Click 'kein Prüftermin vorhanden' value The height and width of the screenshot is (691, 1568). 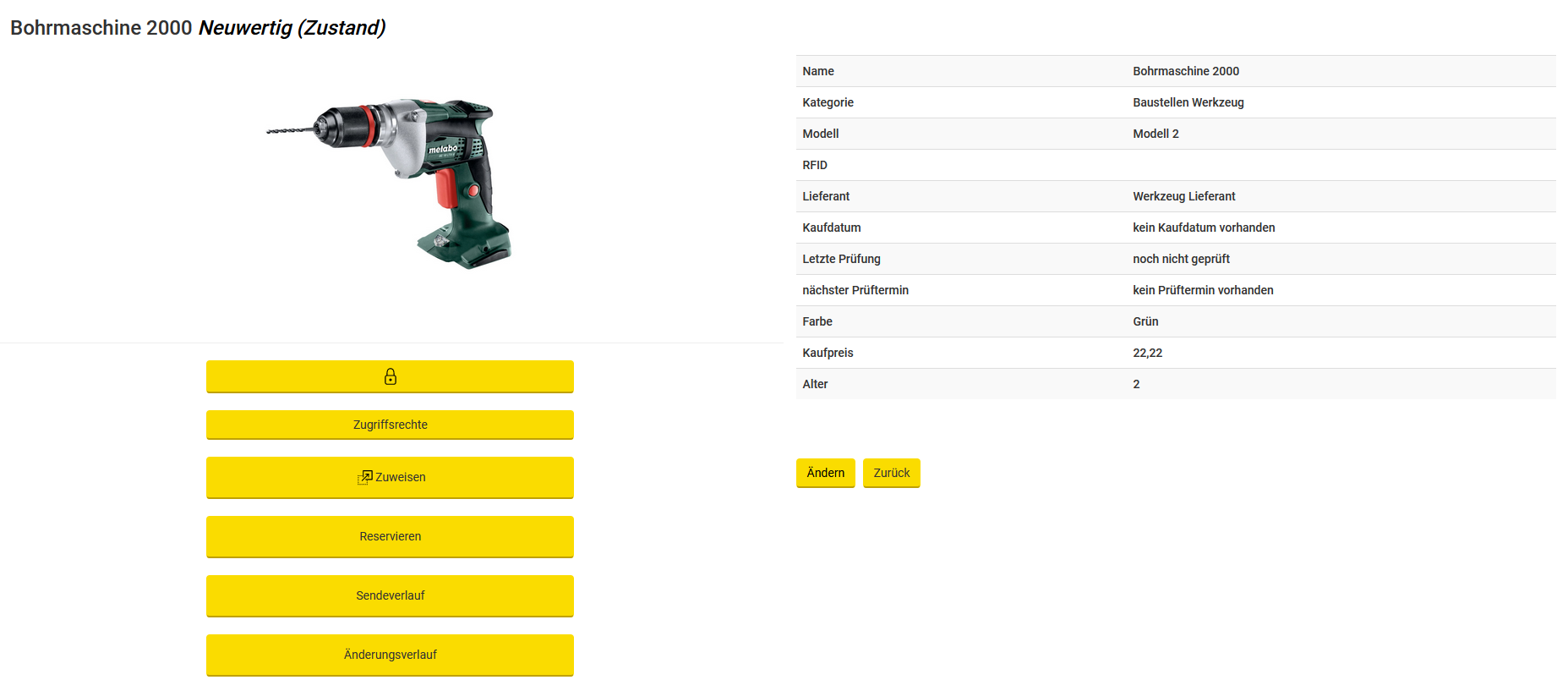pos(1203,290)
